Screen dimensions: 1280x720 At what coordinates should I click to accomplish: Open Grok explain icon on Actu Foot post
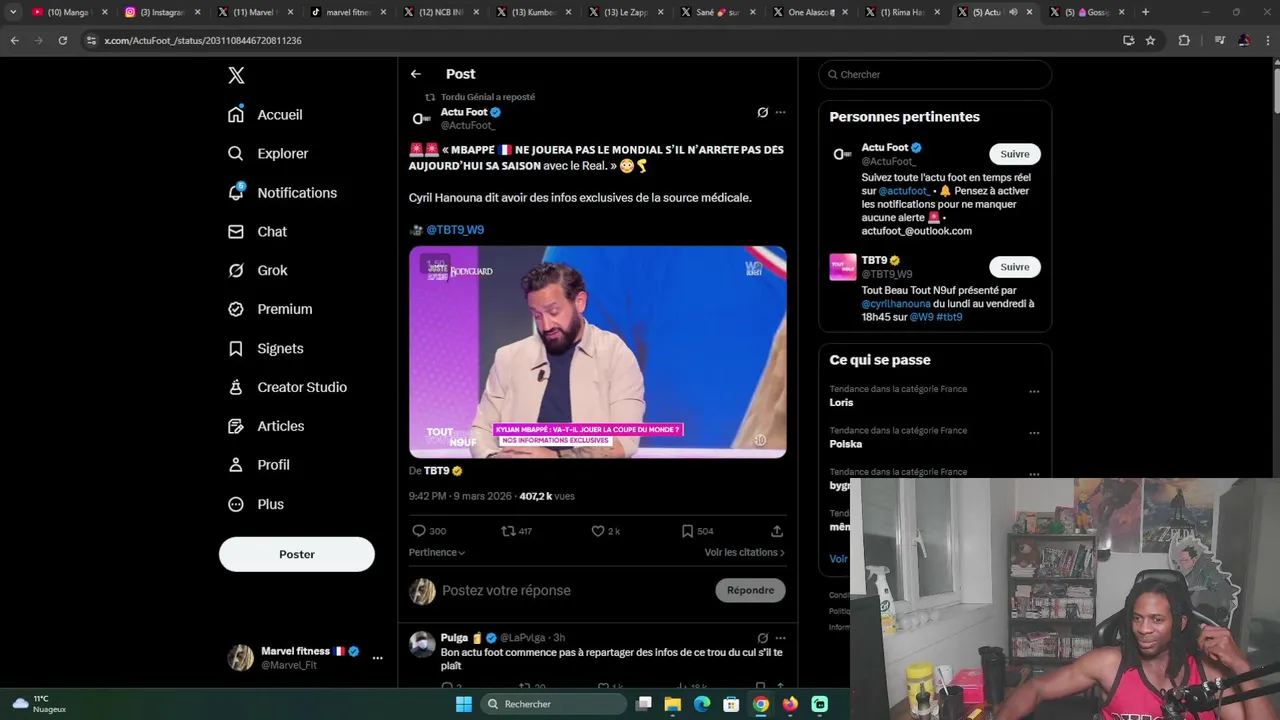pos(762,113)
